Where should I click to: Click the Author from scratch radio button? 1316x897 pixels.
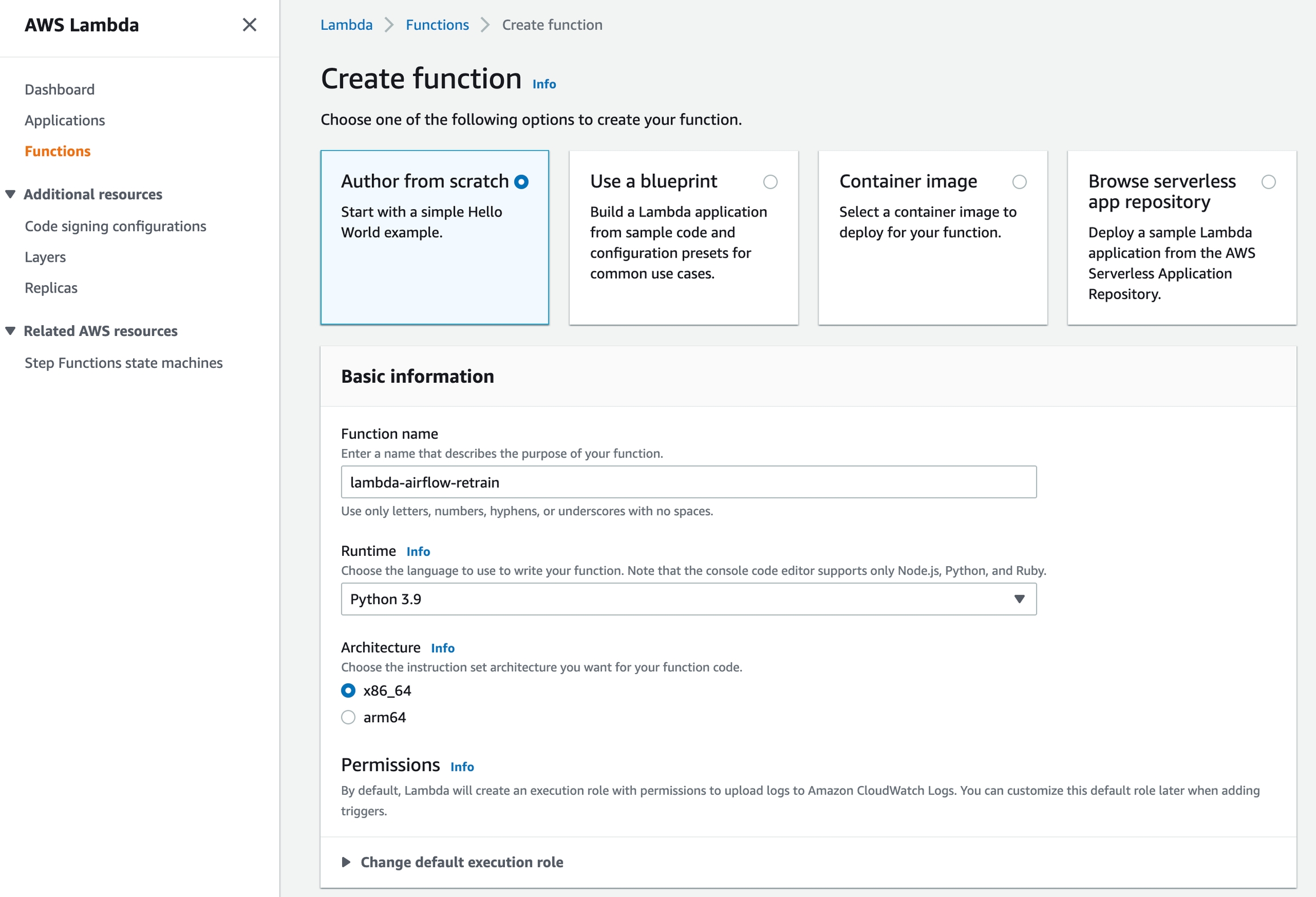pos(521,182)
